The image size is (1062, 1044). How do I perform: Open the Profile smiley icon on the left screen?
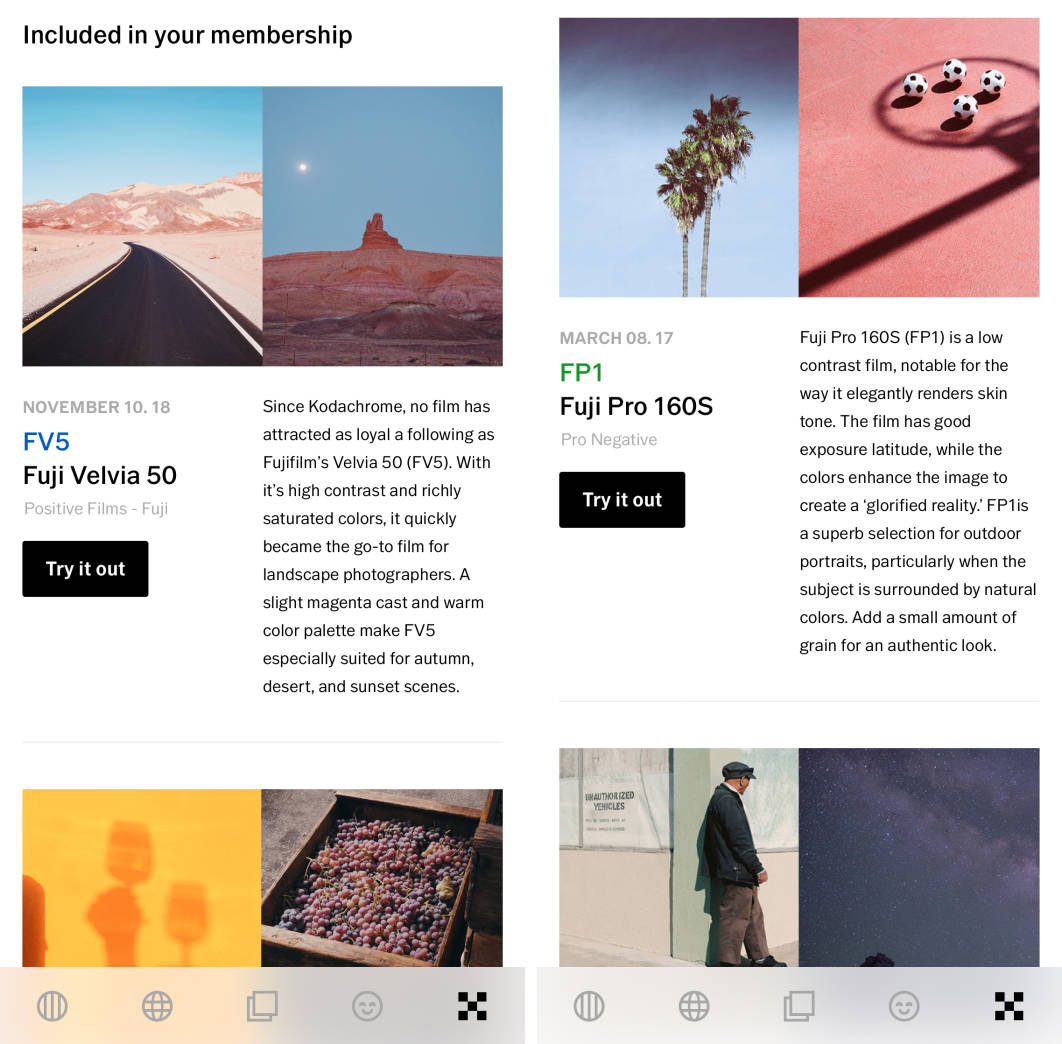pyautogui.click(x=367, y=1006)
